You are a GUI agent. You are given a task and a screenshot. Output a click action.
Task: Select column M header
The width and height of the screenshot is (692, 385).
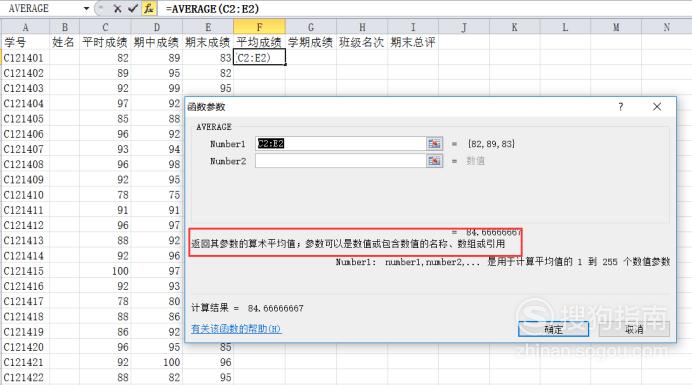(616, 27)
